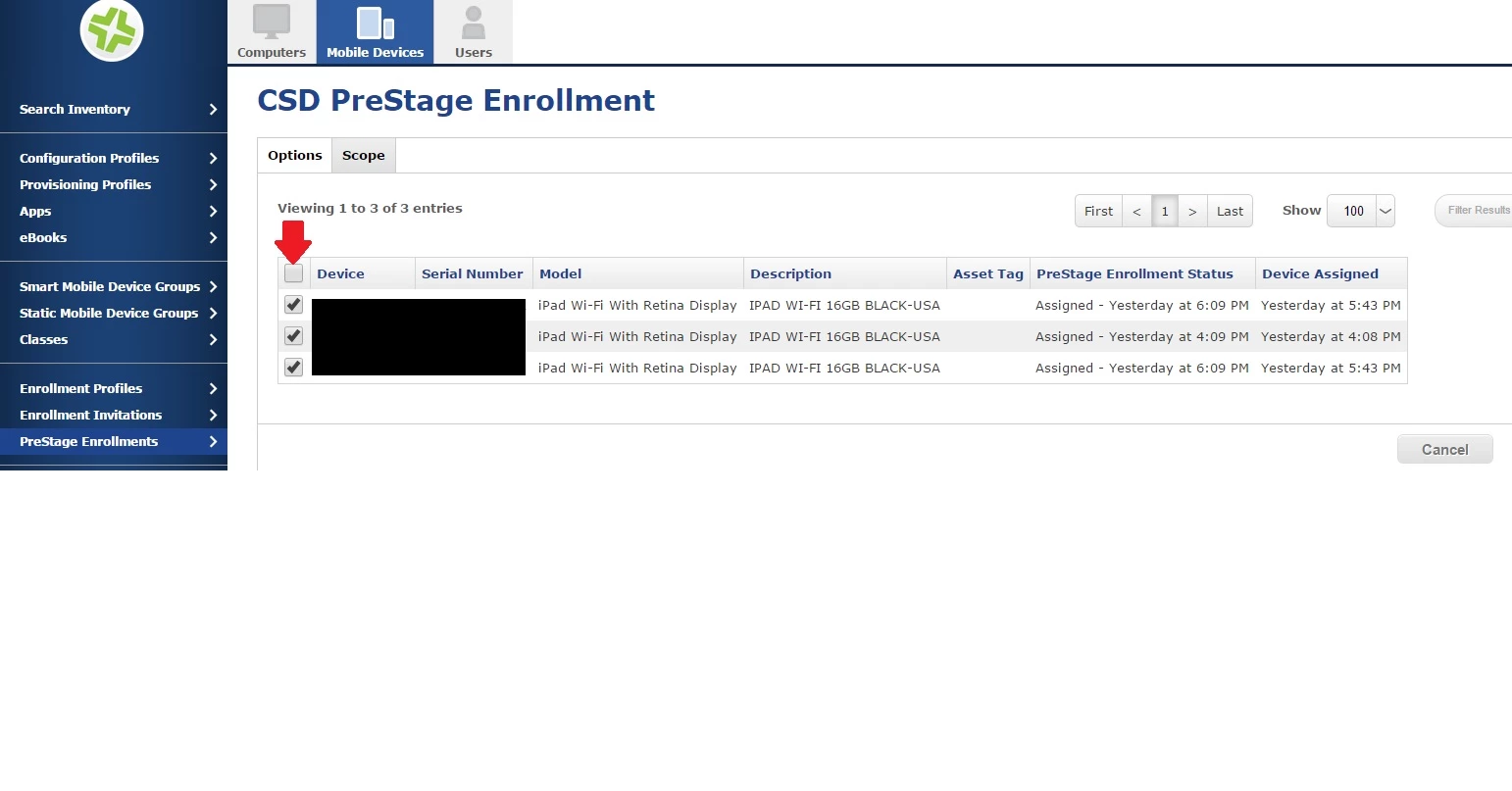Screen dimensions: 1512x791
Task: Click 'Assigned - Yesterday at 4:09 PM' cell
Action: click(x=1142, y=336)
